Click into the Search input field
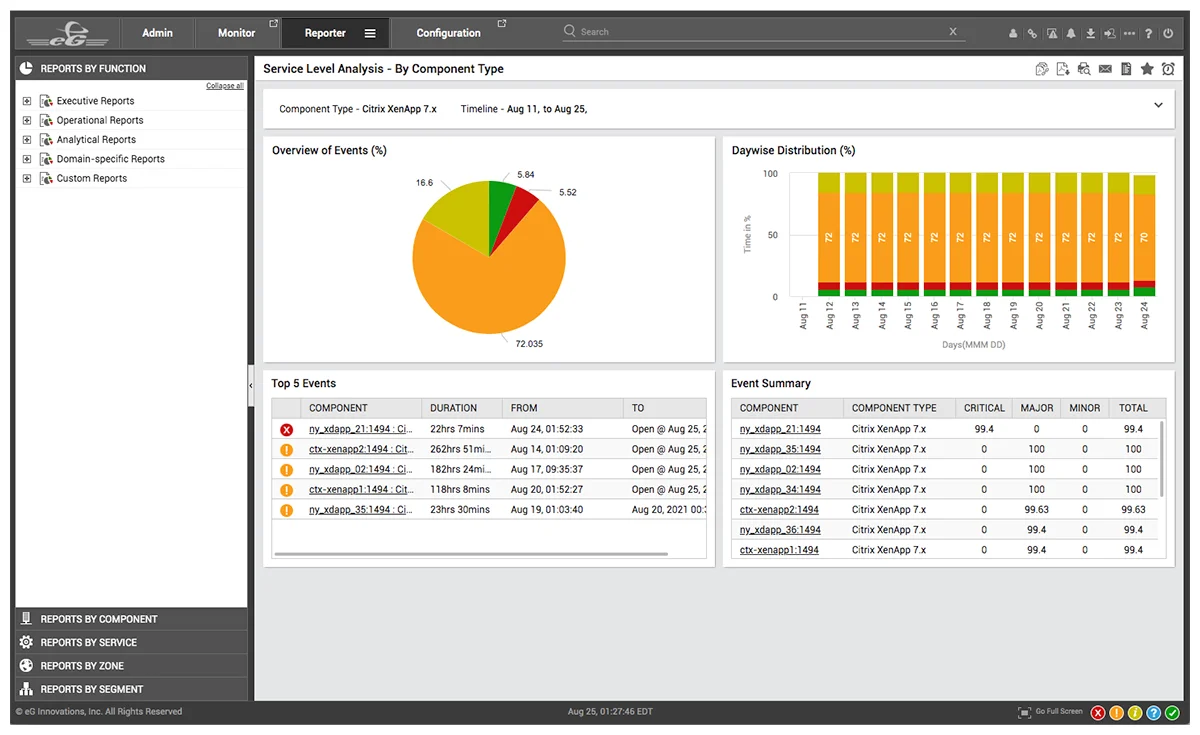 [764, 32]
